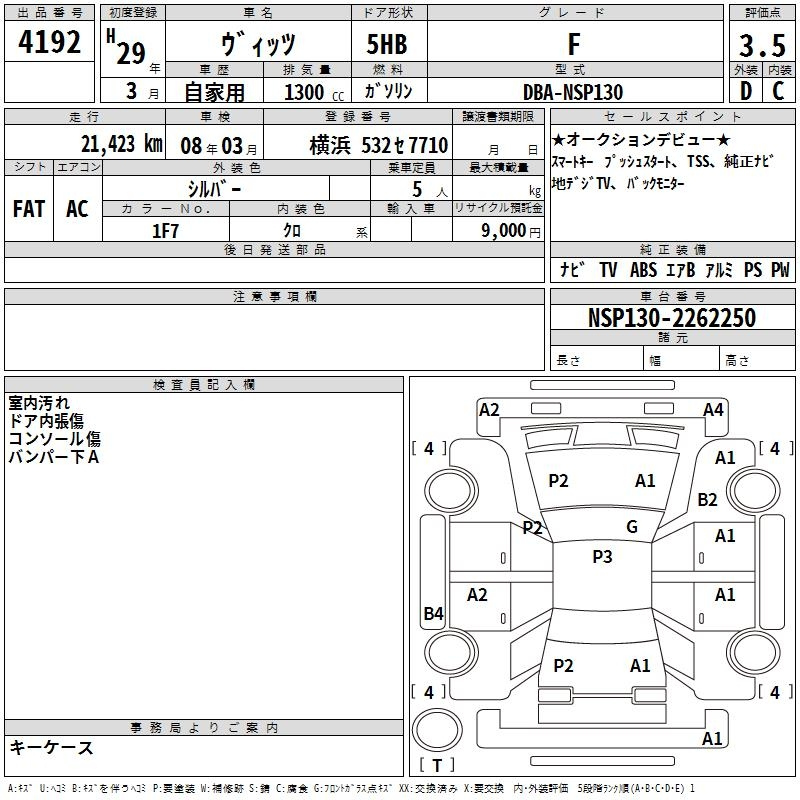
Task: Click the color number 1F7
Action: coord(165,230)
